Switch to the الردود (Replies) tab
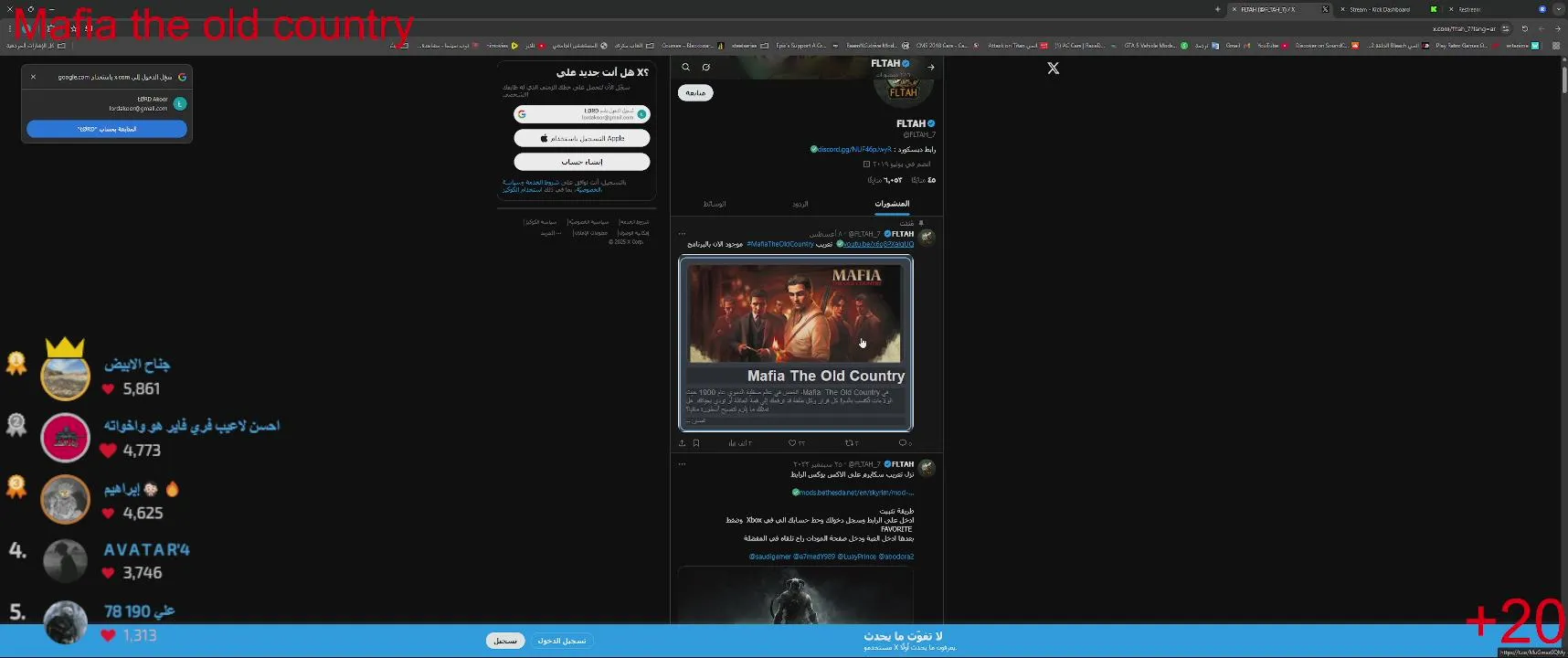The height and width of the screenshot is (658, 1568). [800, 204]
